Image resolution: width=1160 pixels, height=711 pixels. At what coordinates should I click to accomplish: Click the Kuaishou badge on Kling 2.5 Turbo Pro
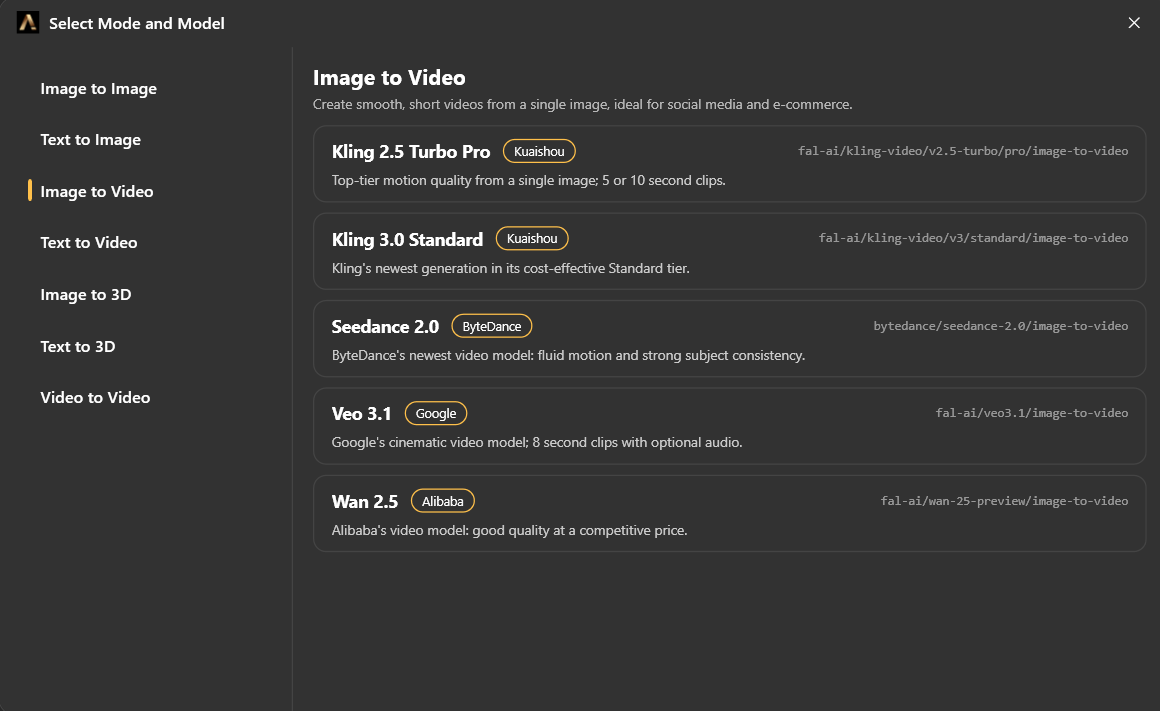pyautogui.click(x=539, y=151)
